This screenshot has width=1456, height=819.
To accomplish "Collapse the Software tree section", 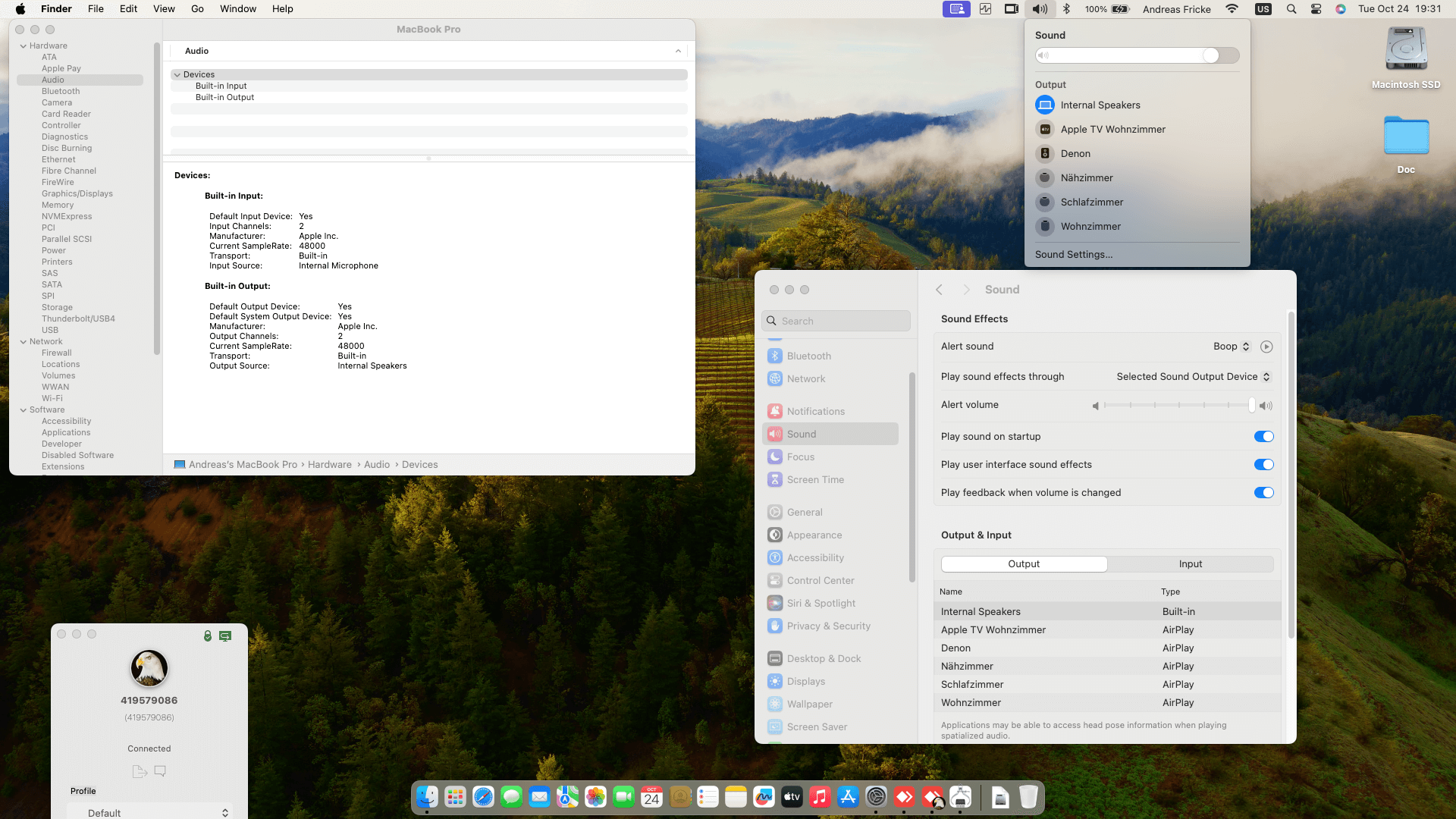I will pos(24,410).
